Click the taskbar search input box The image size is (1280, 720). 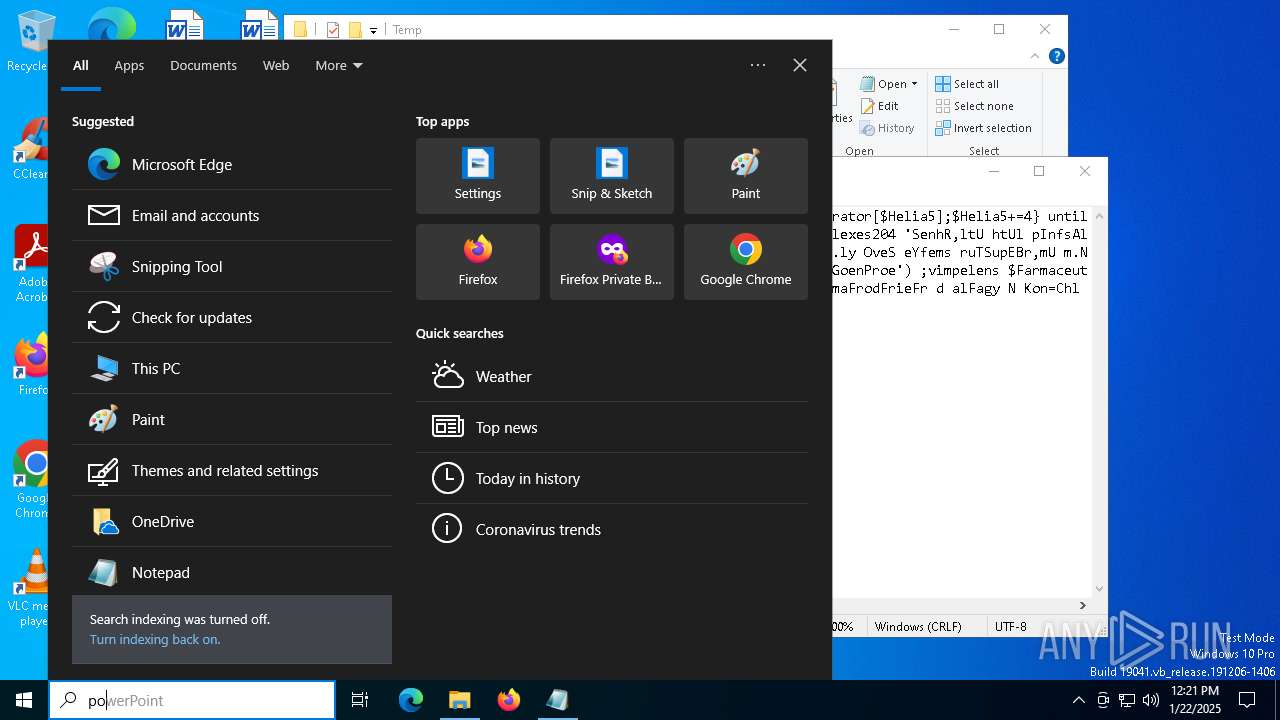[192, 700]
